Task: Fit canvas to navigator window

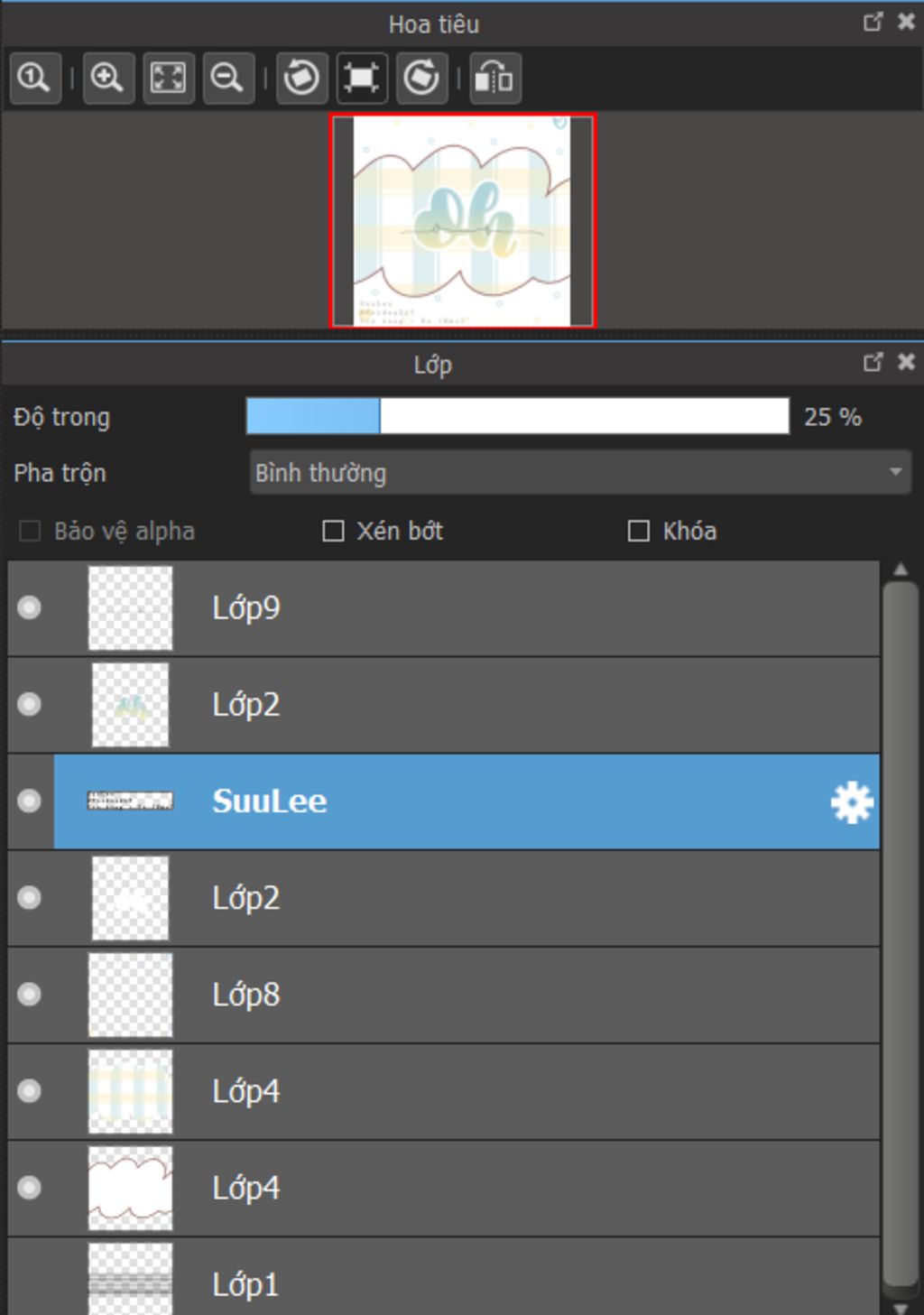Action: tap(169, 78)
